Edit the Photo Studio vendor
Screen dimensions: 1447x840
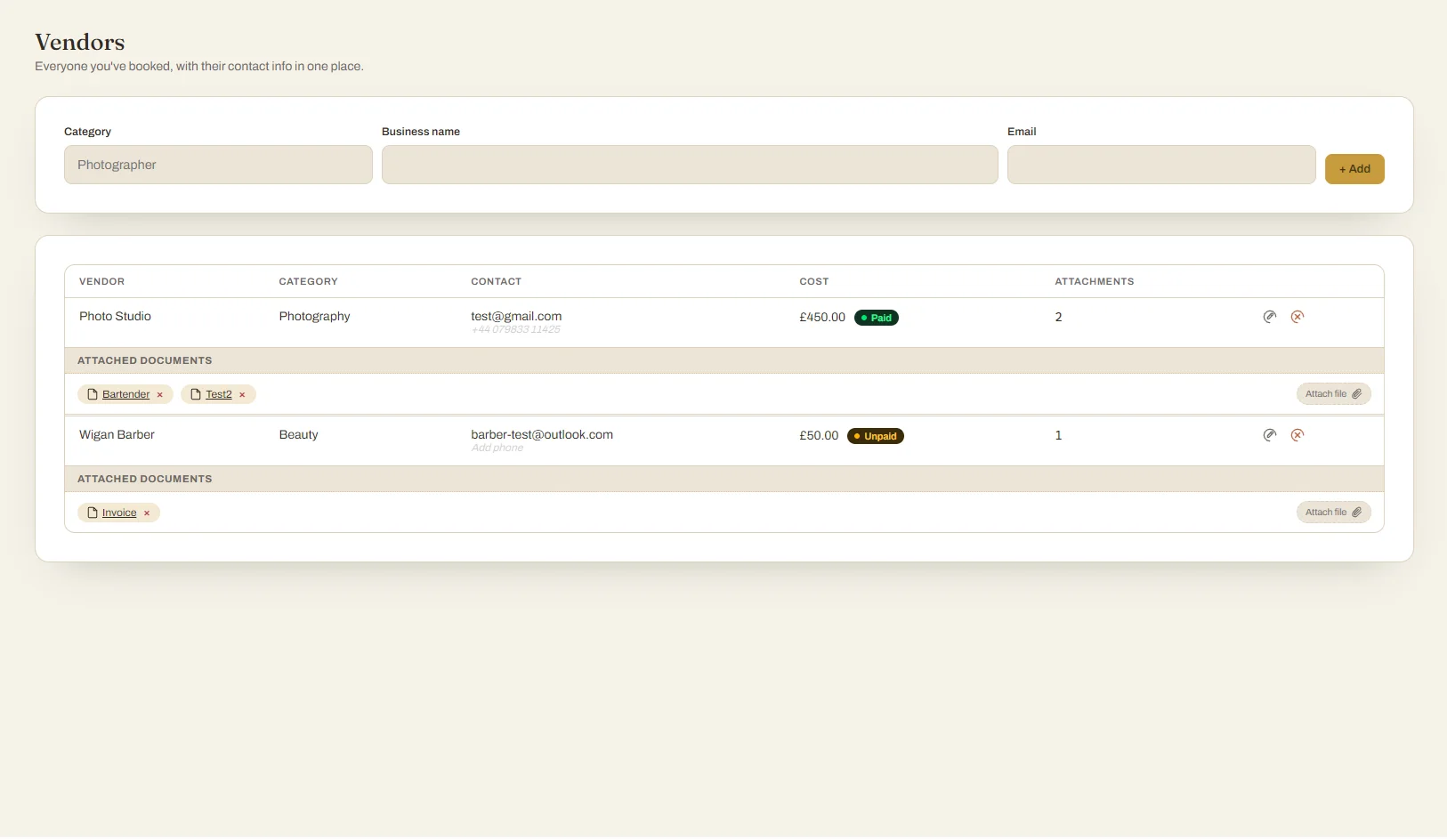1270,317
